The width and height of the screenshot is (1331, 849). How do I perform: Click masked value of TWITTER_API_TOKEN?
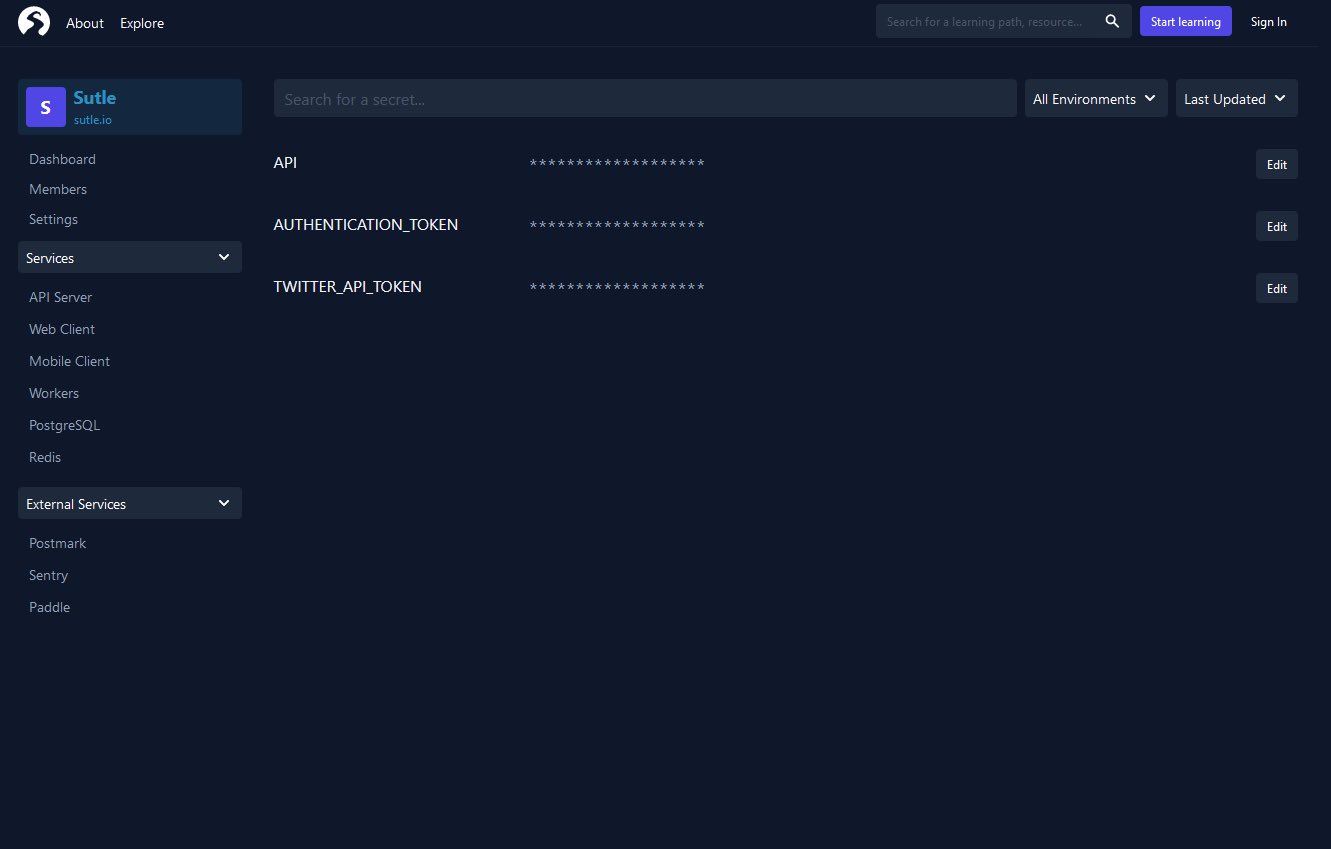point(617,287)
